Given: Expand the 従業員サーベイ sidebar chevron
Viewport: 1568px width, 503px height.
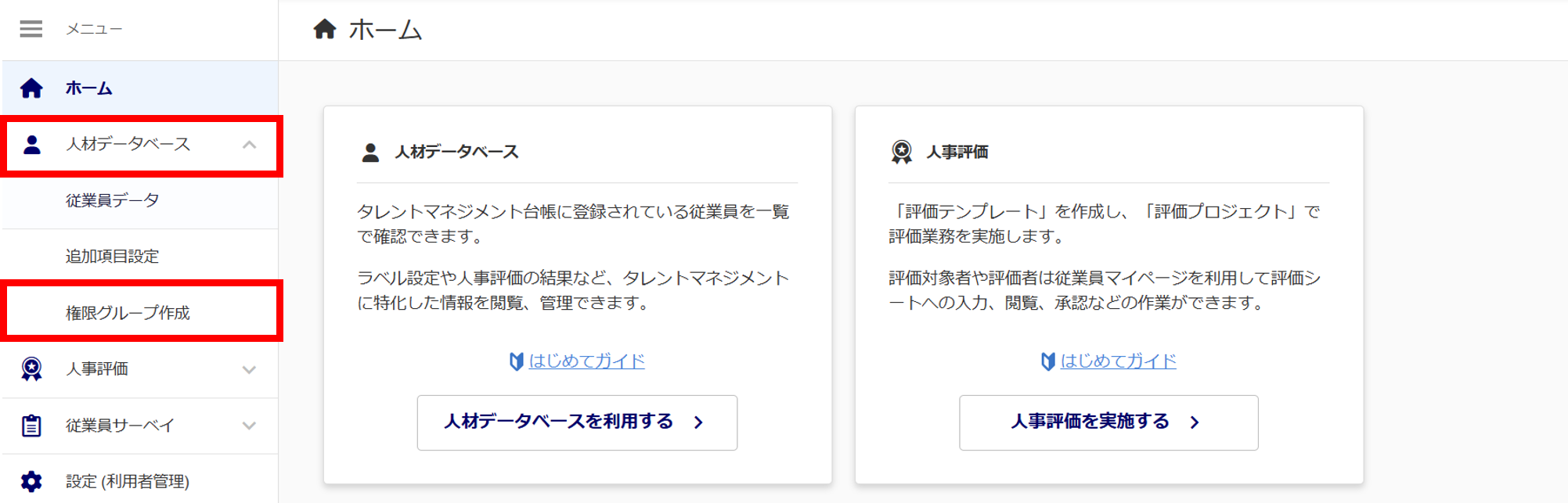Looking at the screenshot, I should (249, 426).
